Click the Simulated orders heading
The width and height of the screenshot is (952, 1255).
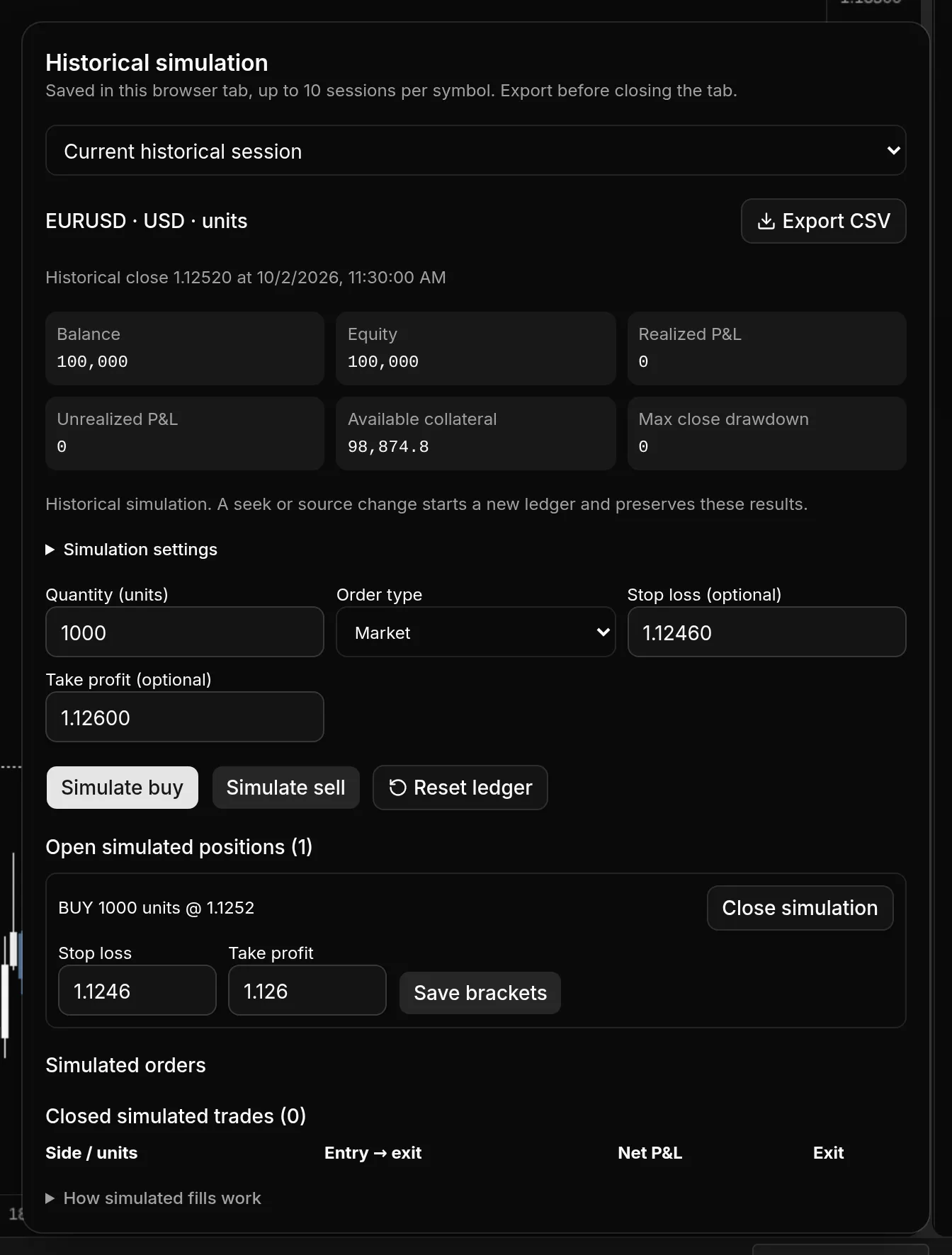[125, 1065]
